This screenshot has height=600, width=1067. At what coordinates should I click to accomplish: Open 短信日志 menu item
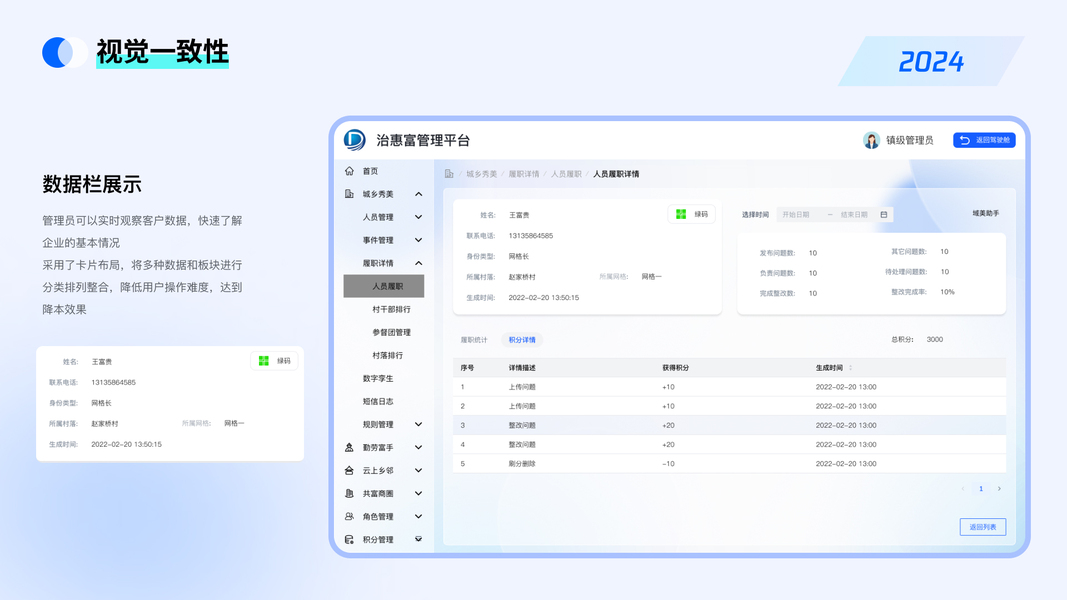(378, 401)
